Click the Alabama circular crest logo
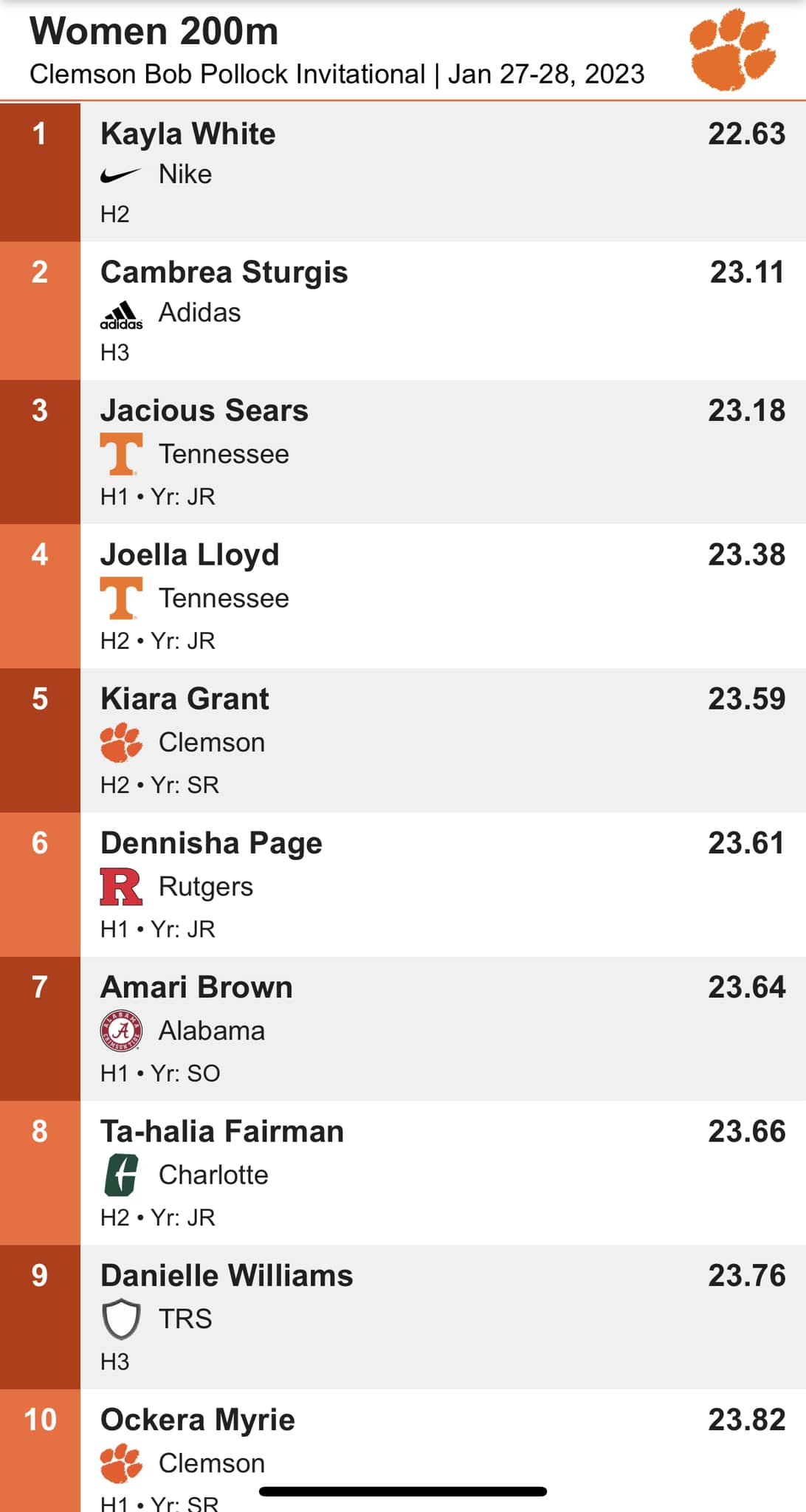 tap(121, 1031)
